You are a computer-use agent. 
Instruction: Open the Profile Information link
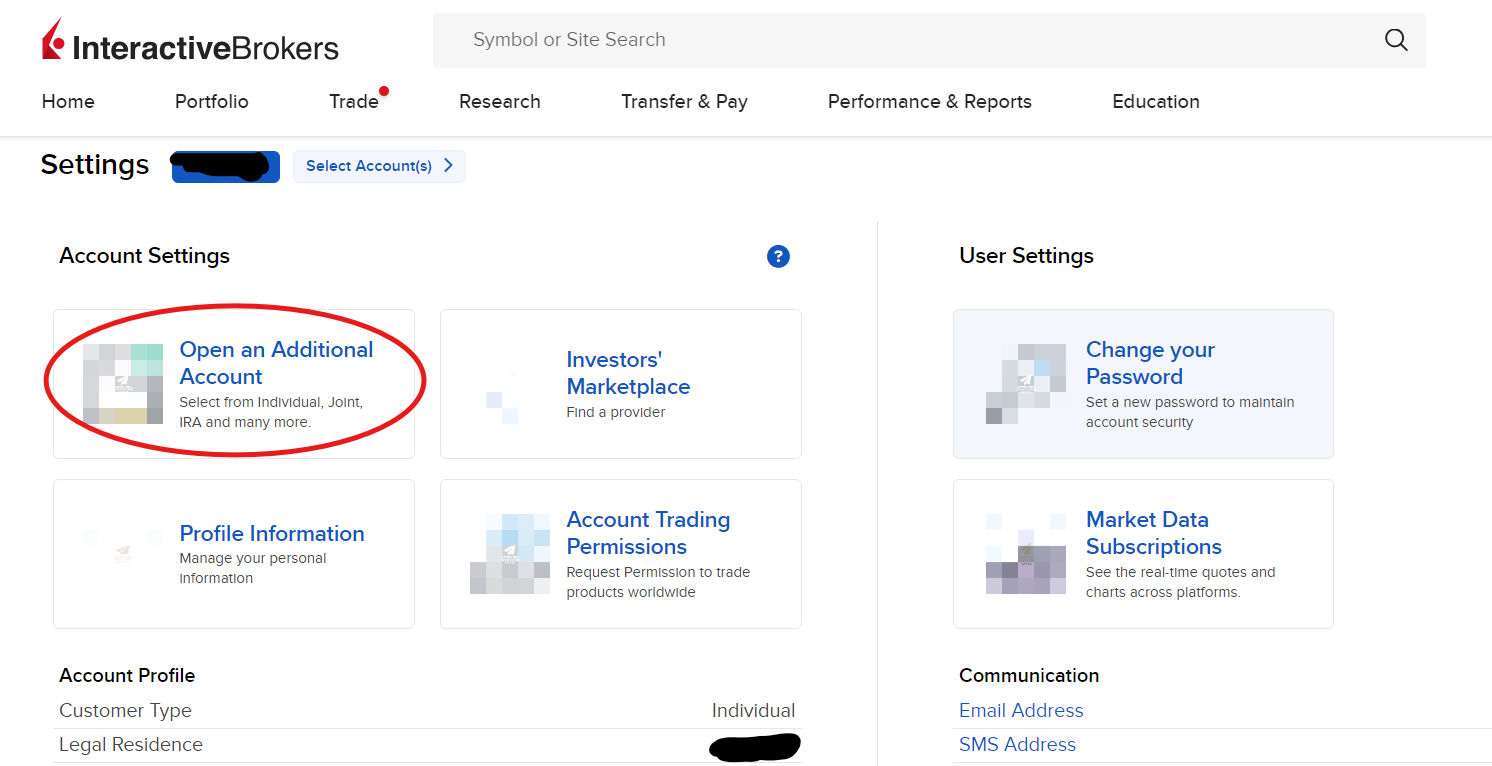[x=272, y=534]
